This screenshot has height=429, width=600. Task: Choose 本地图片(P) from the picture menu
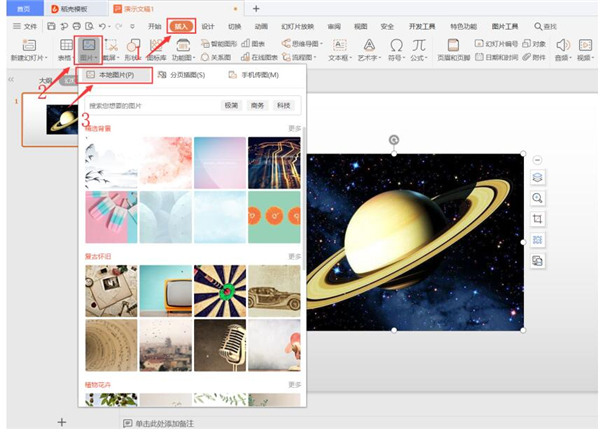pos(116,75)
